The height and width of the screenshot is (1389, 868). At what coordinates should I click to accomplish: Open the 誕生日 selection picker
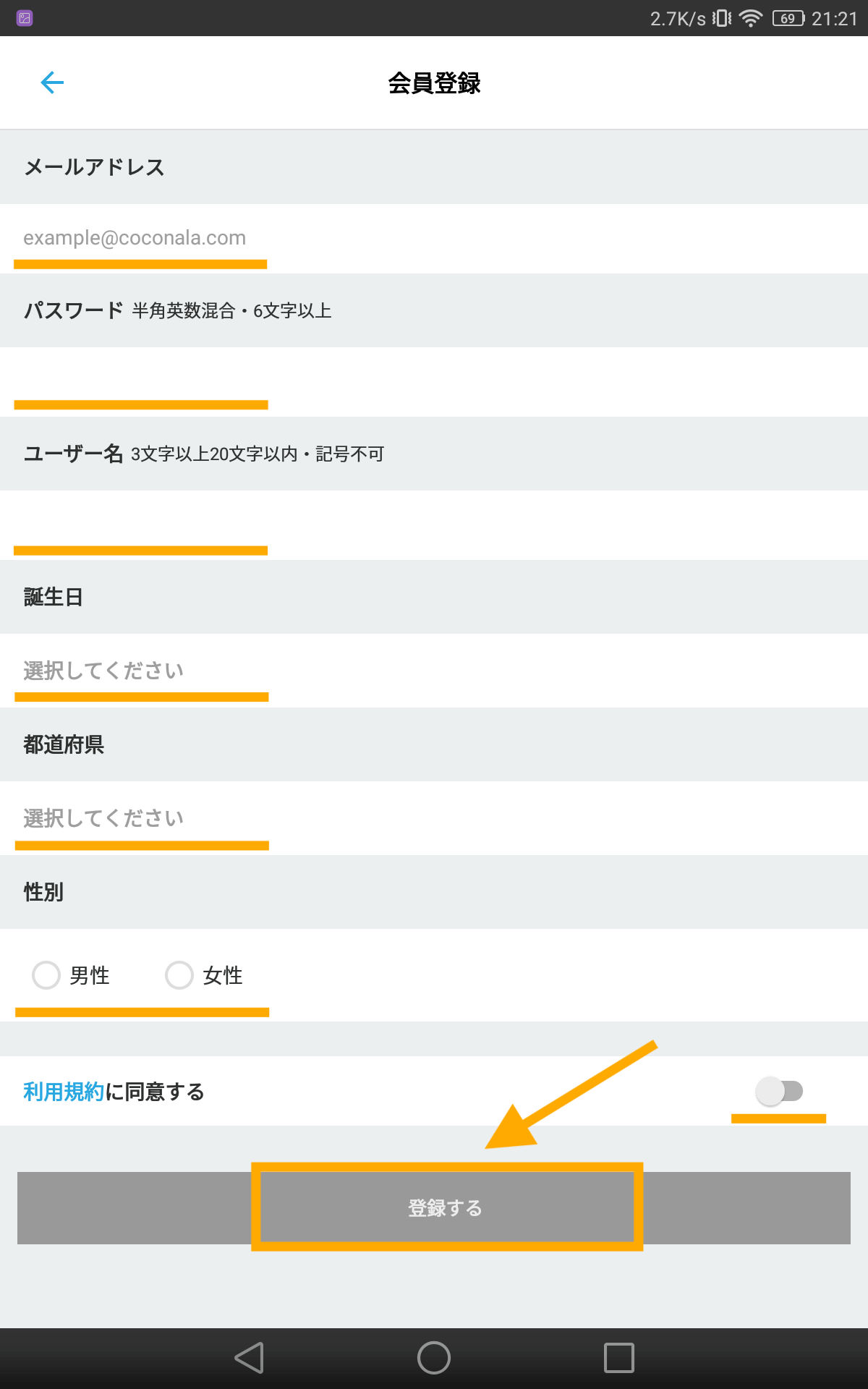coord(434,671)
